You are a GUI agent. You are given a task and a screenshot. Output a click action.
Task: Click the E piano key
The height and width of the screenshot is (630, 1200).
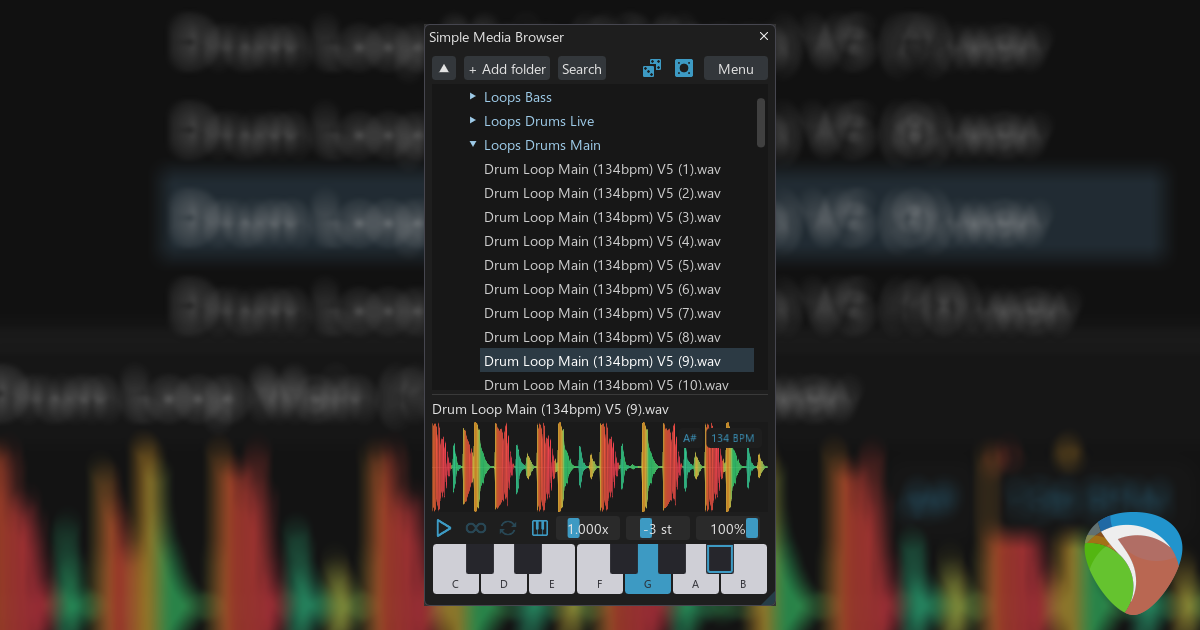point(552,584)
